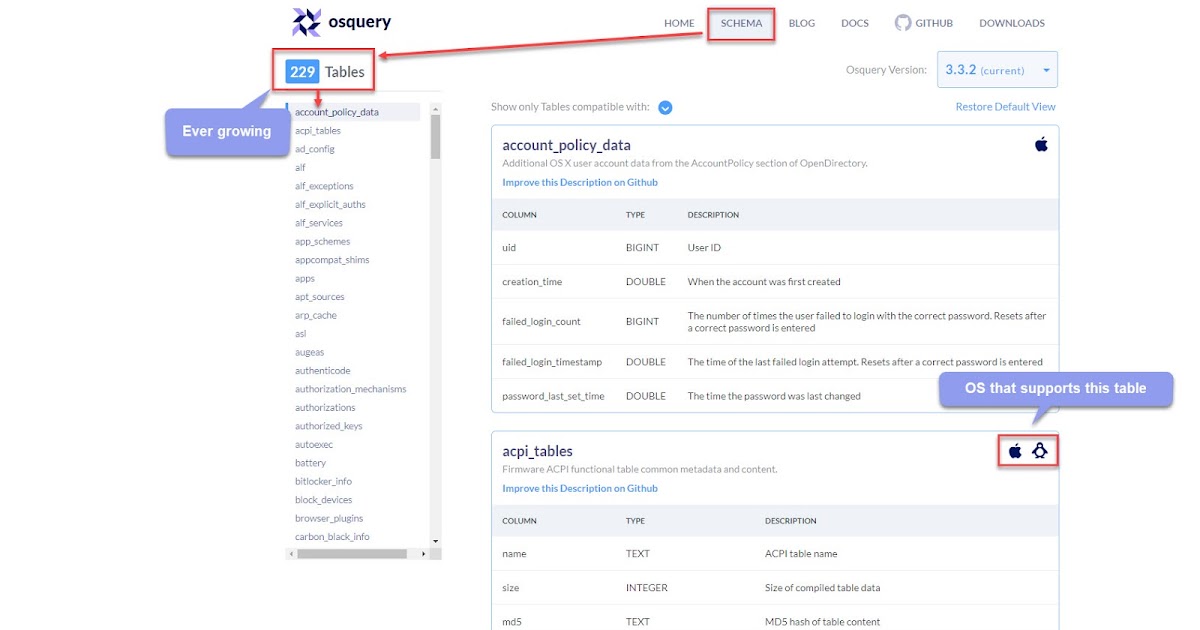The height and width of the screenshot is (630, 1200).
Task: Select authorized_keys in the table list
Action: [329, 427]
